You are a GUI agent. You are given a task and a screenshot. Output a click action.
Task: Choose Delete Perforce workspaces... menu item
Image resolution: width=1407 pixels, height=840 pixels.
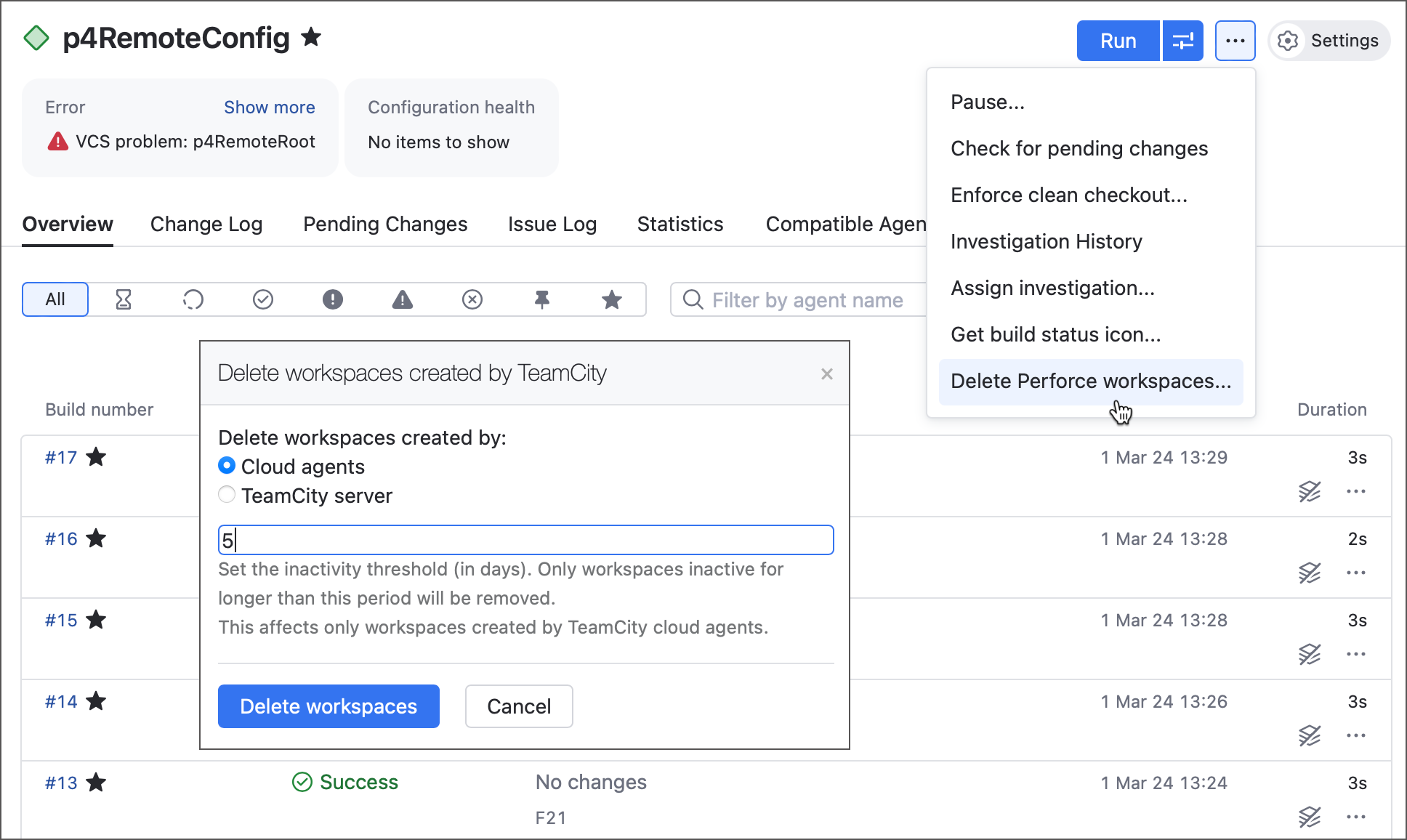tap(1091, 381)
